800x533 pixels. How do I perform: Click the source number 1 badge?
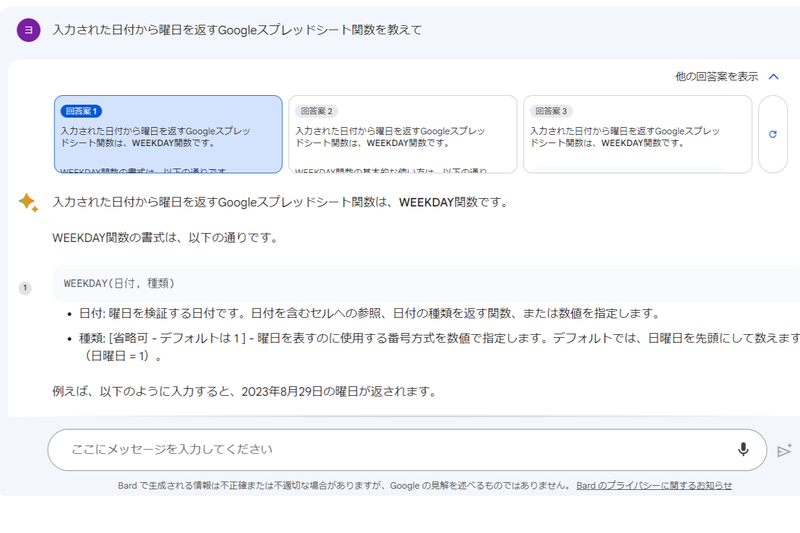click(25, 288)
